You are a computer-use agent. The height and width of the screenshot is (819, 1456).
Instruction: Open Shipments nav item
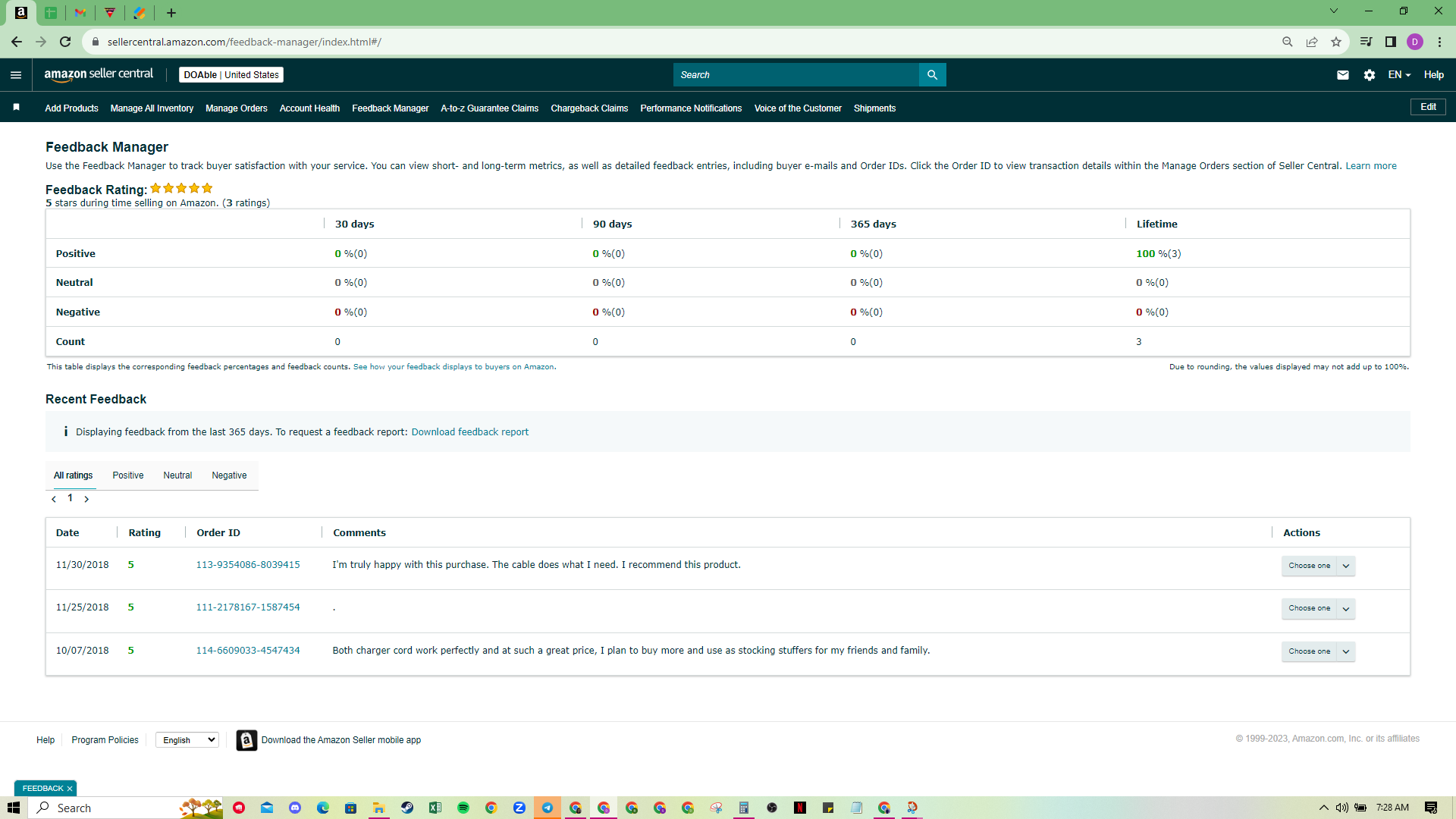(874, 108)
